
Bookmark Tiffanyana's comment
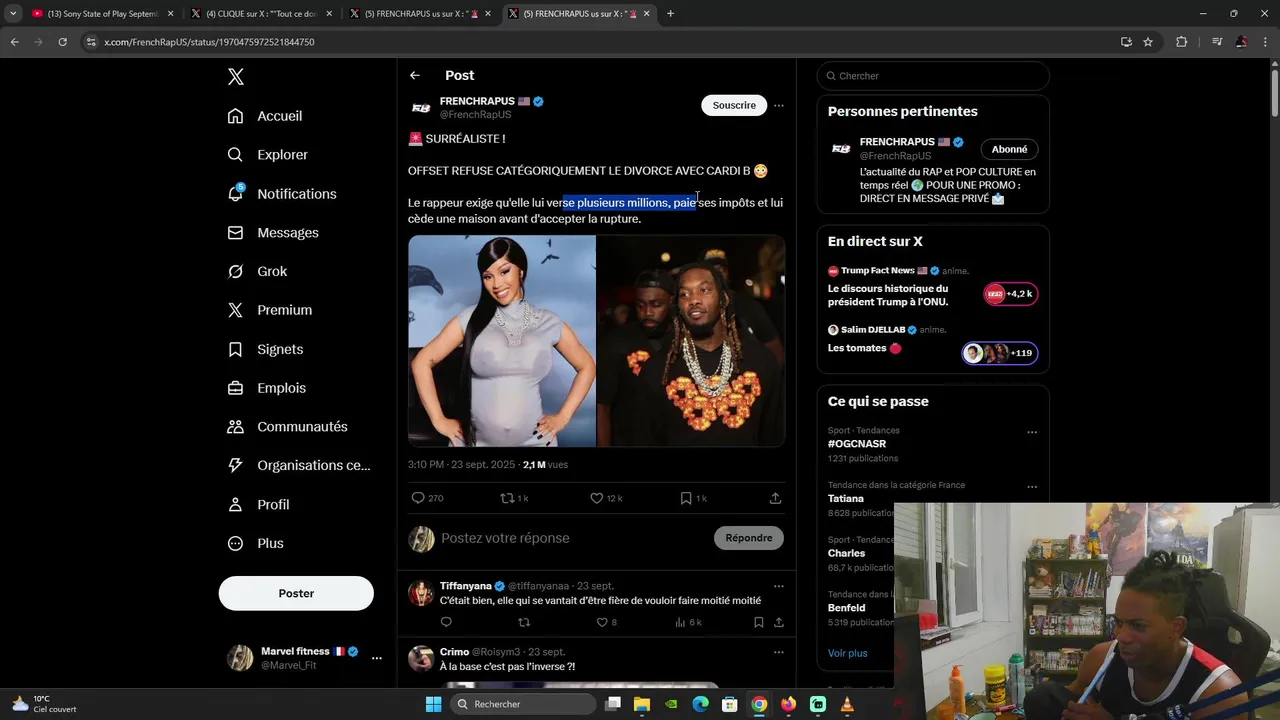(x=759, y=622)
